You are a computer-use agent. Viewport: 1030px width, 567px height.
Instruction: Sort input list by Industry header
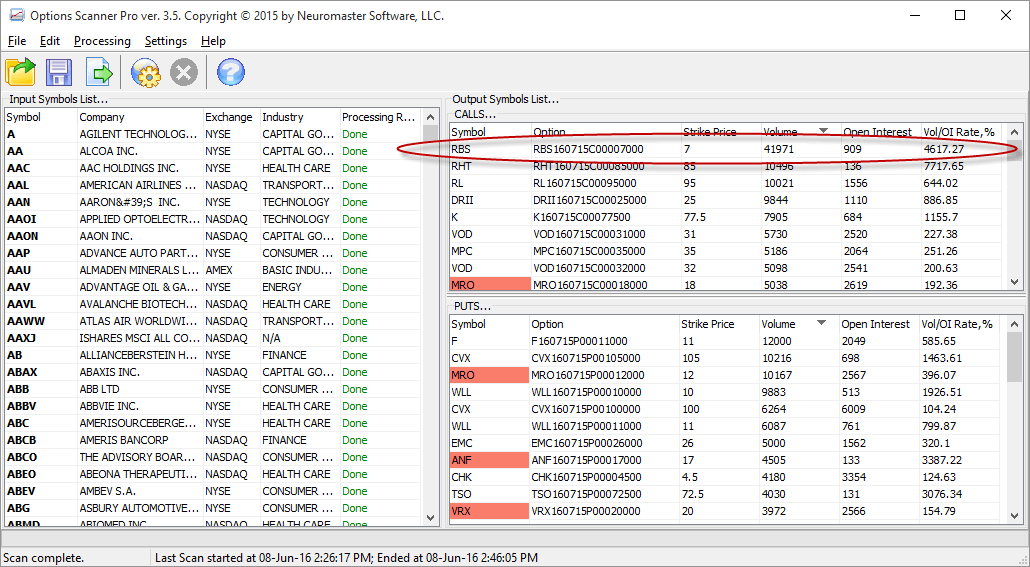point(300,117)
